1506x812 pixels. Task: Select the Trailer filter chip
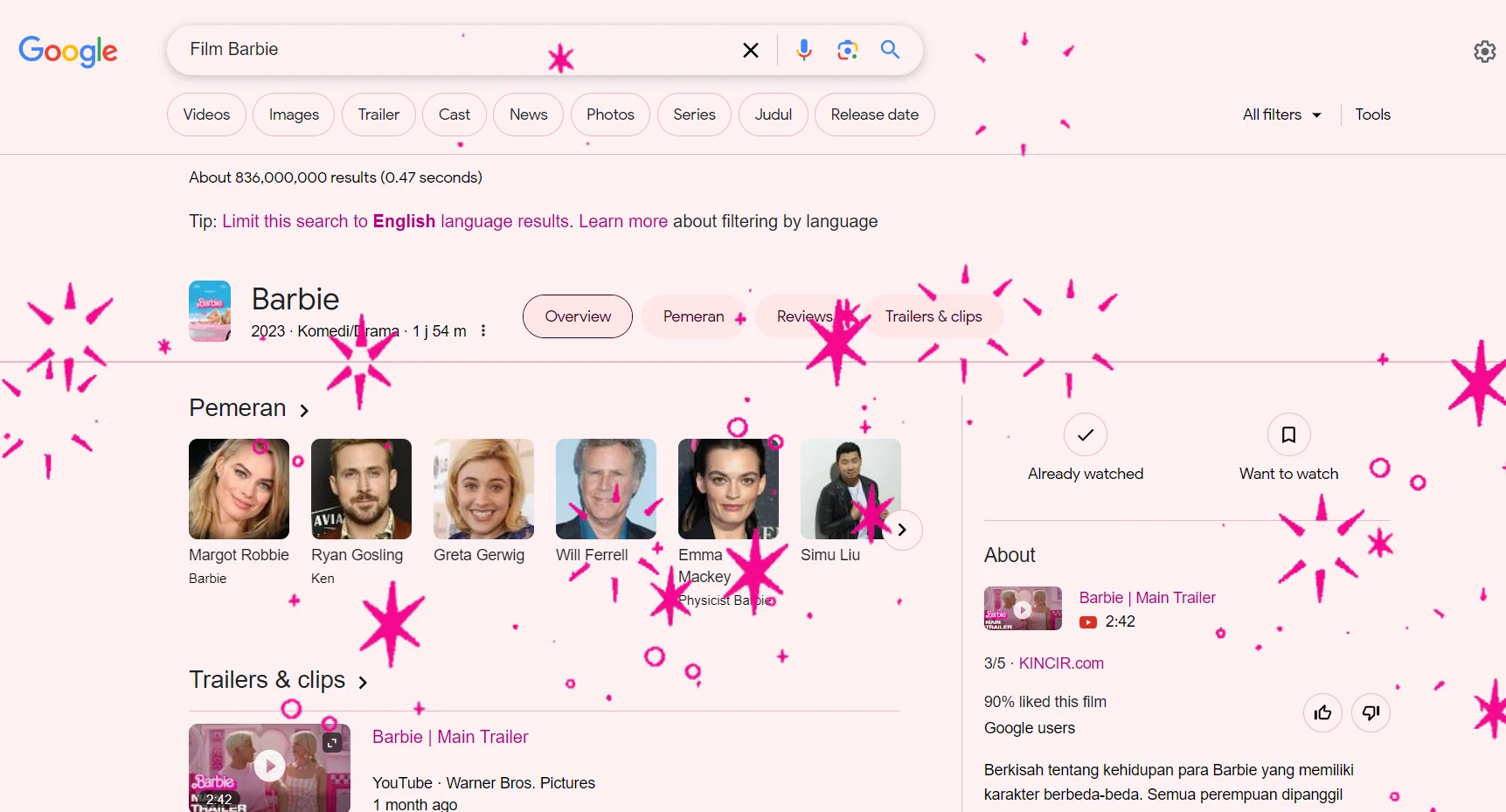point(378,115)
